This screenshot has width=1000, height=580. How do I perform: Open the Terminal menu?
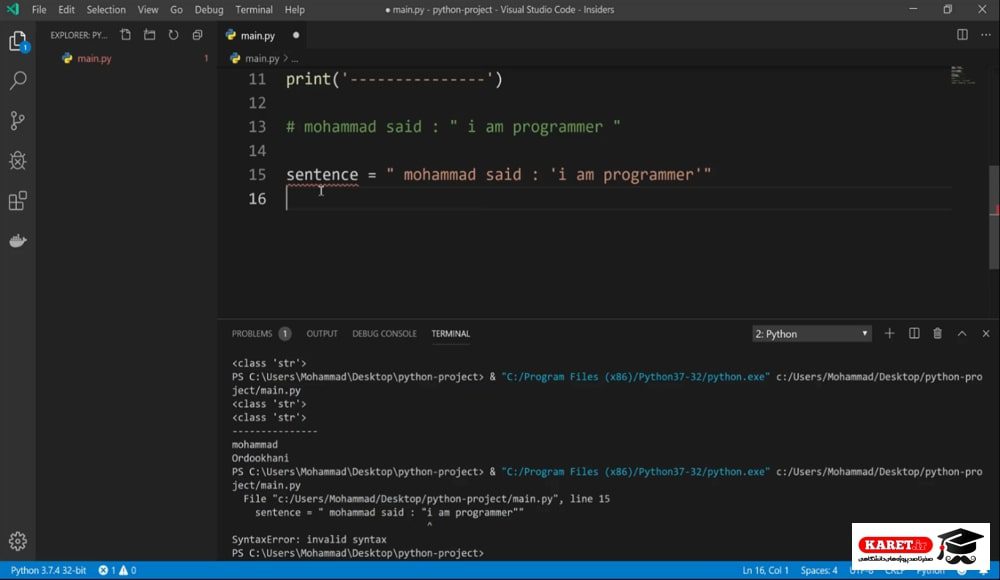[x=254, y=10]
